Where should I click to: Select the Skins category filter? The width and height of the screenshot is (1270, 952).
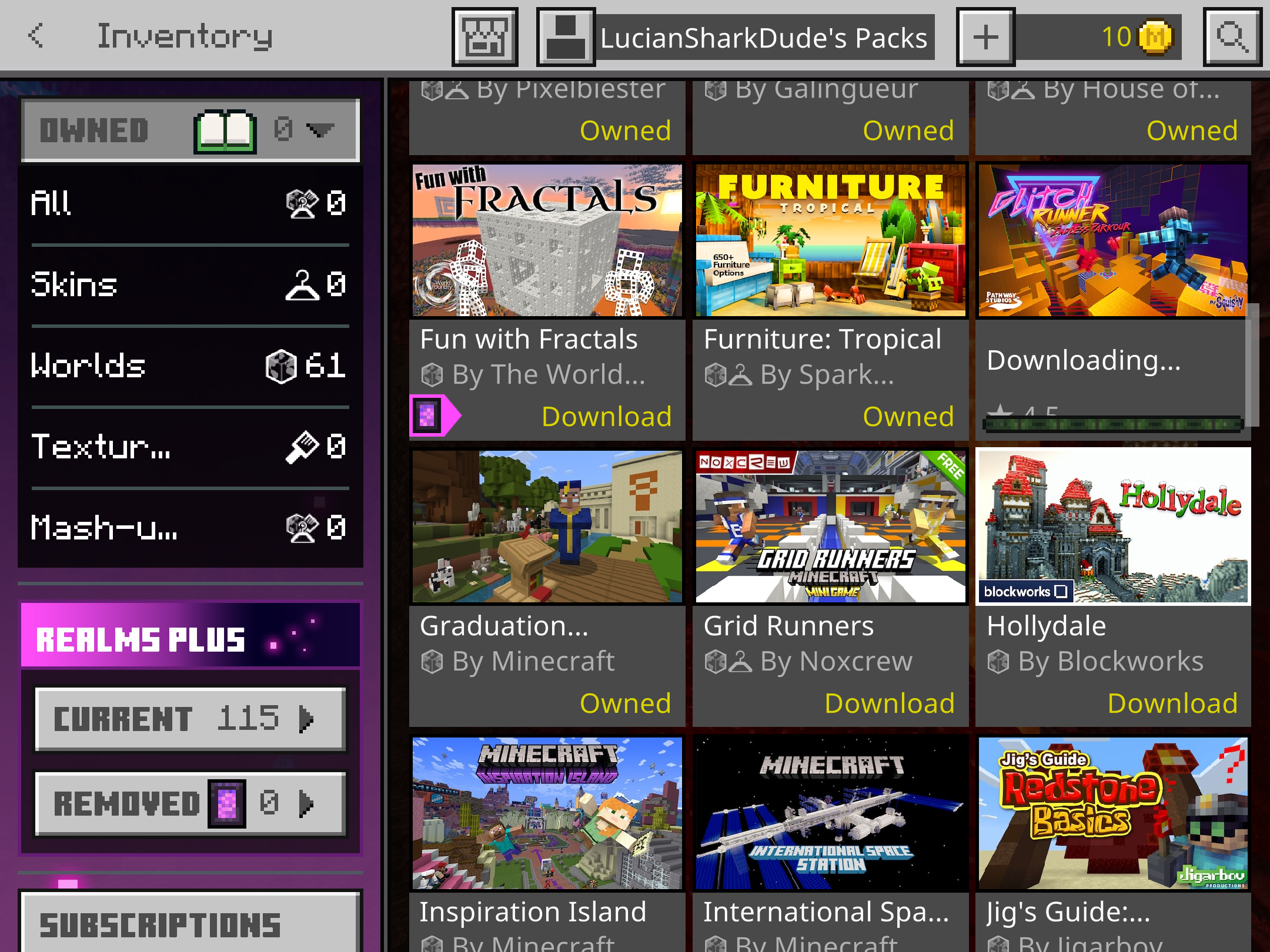click(x=189, y=284)
